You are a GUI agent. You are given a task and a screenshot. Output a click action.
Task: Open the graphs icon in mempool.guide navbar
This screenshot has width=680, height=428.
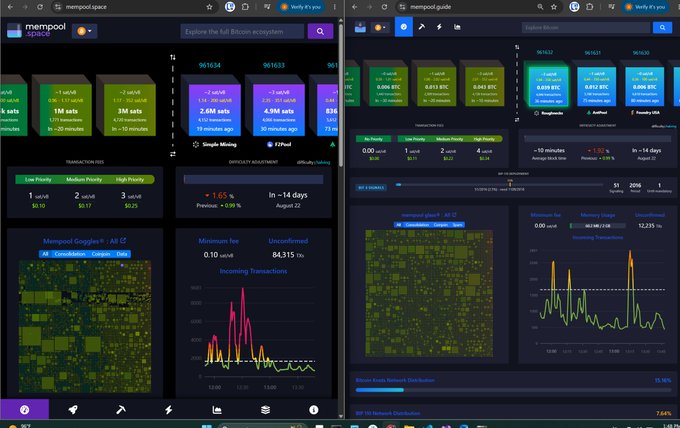click(457, 27)
